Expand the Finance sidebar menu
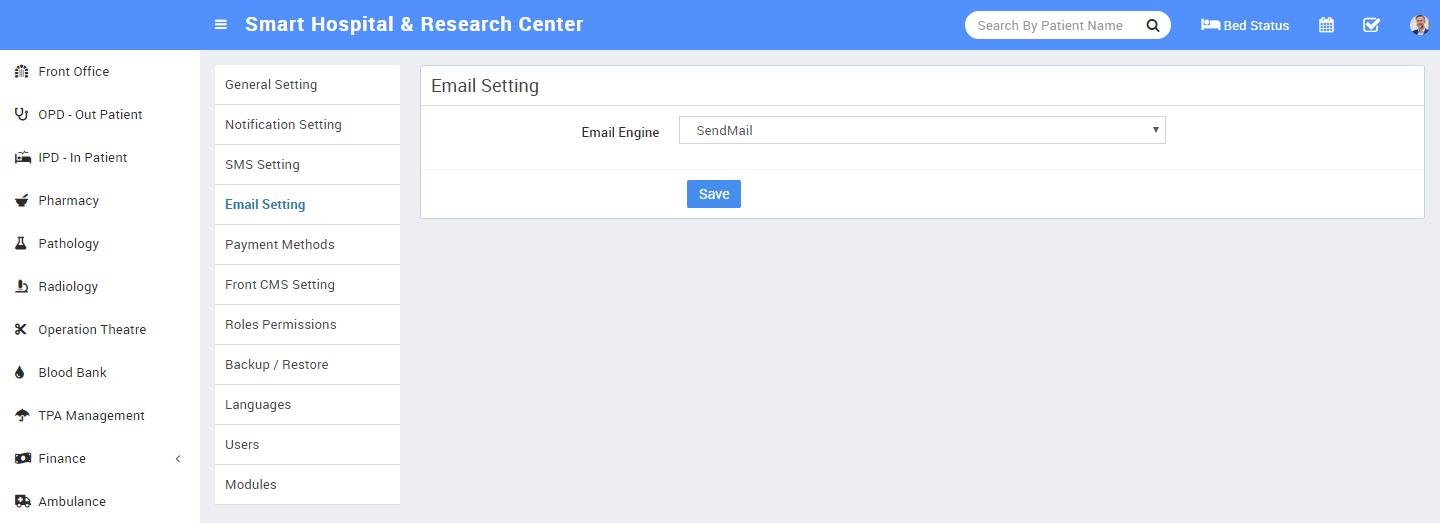The height and width of the screenshot is (523, 1440). [x=100, y=458]
